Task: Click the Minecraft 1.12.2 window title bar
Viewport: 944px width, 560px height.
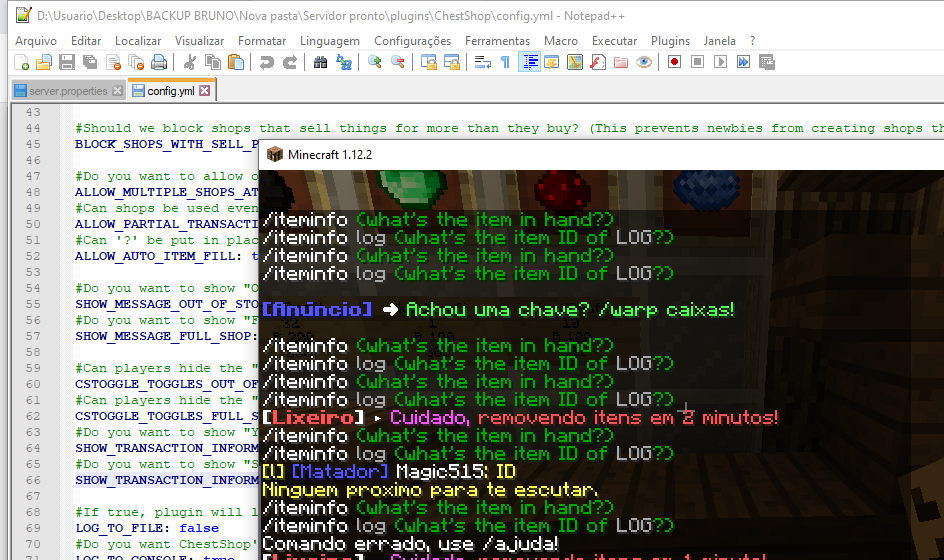Action: click(602, 155)
